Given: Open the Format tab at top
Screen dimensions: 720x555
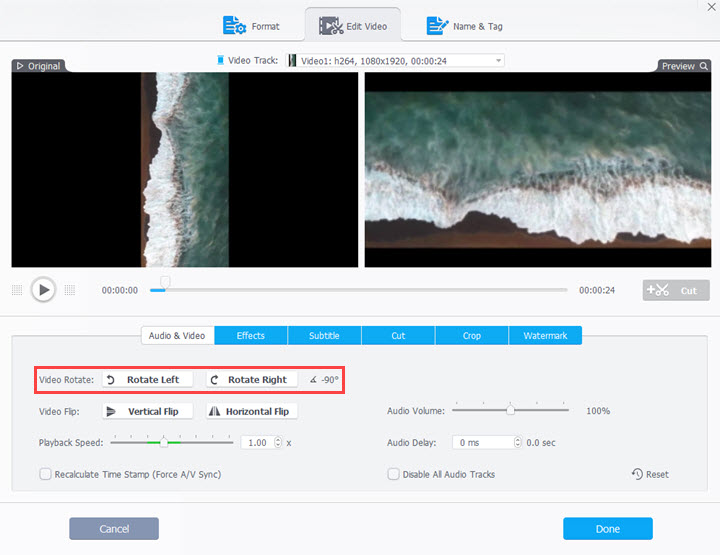Looking at the screenshot, I should pyautogui.click(x=252, y=26).
